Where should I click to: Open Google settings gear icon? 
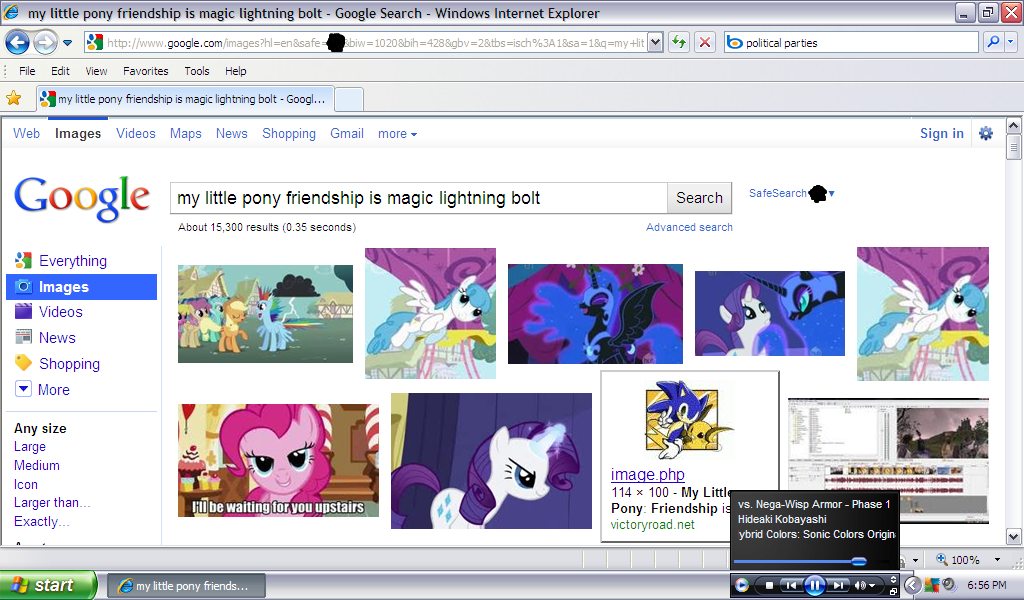pos(986,133)
